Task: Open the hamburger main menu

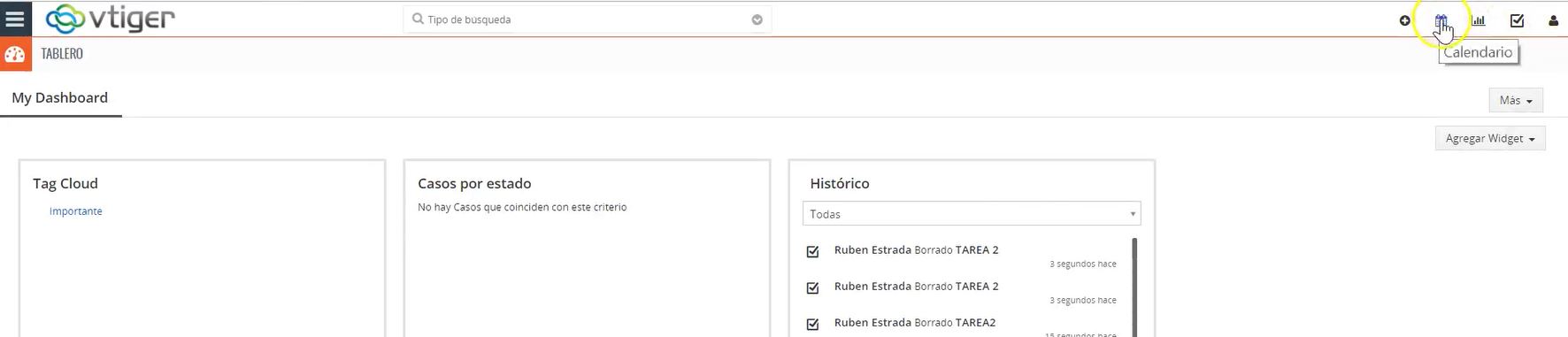Action: [15, 19]
